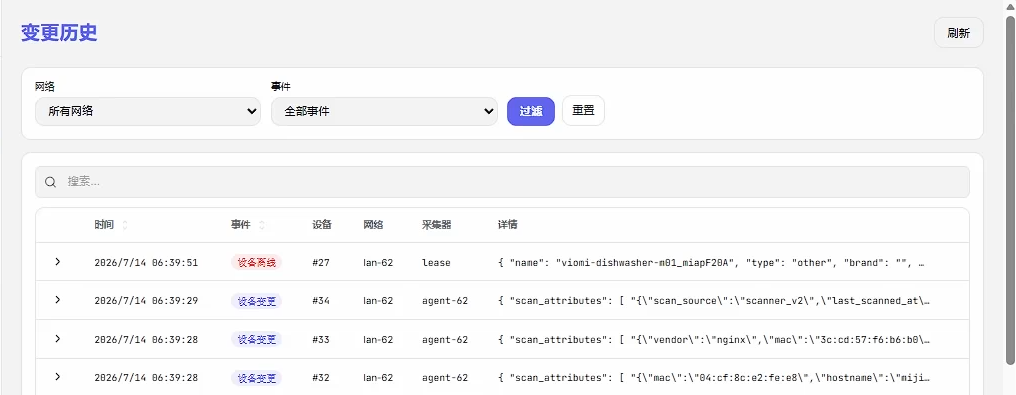
Task: Click the magnifier search icon
Action: (x=51, y=182)
